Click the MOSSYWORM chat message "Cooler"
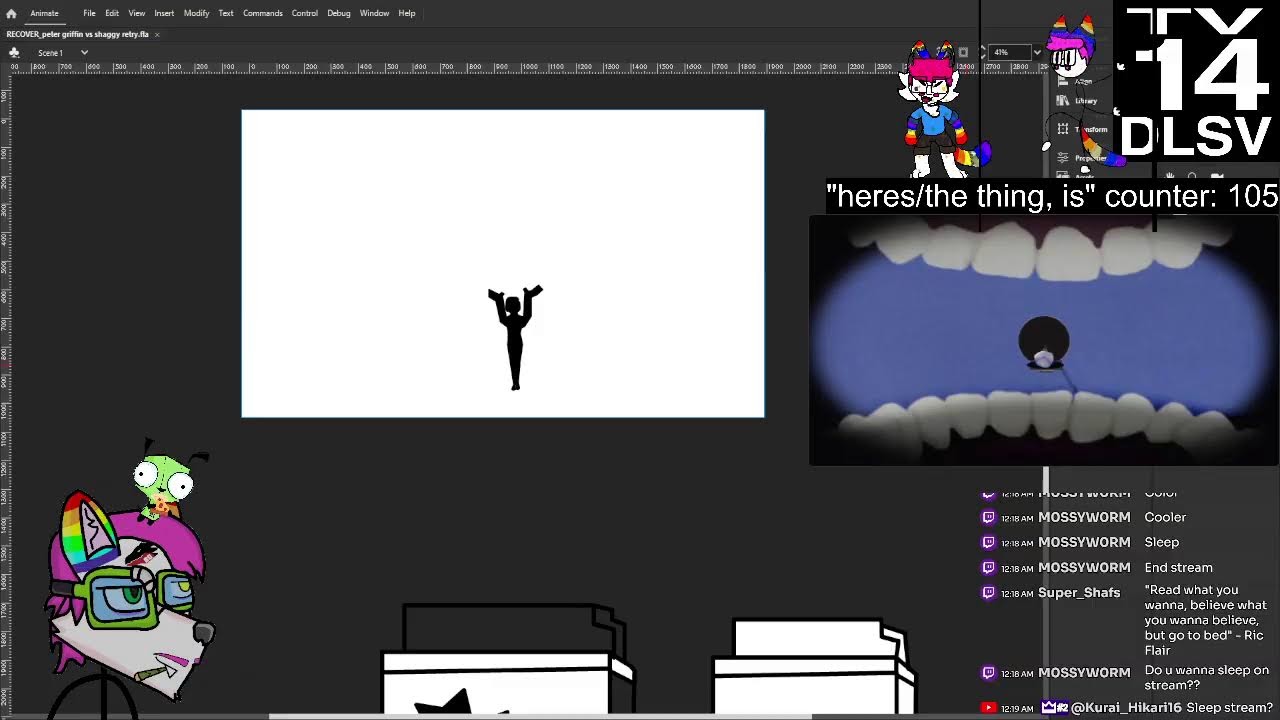 (1165, 517)
